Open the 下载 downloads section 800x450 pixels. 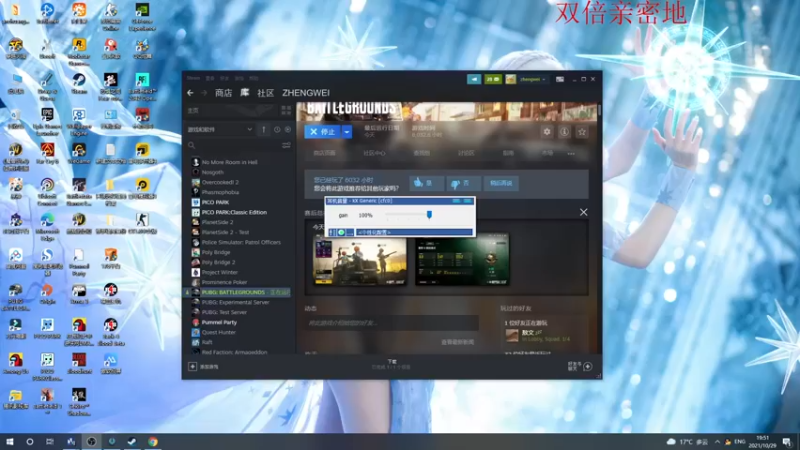pyautogui.click(x=392, y=364)
